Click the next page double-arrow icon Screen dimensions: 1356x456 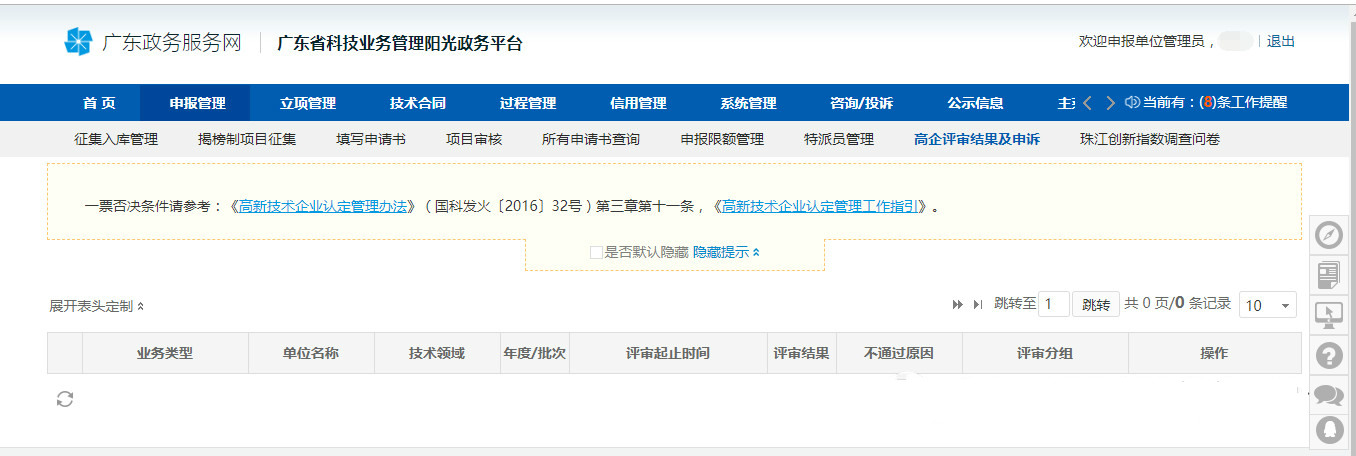(957, 305)
